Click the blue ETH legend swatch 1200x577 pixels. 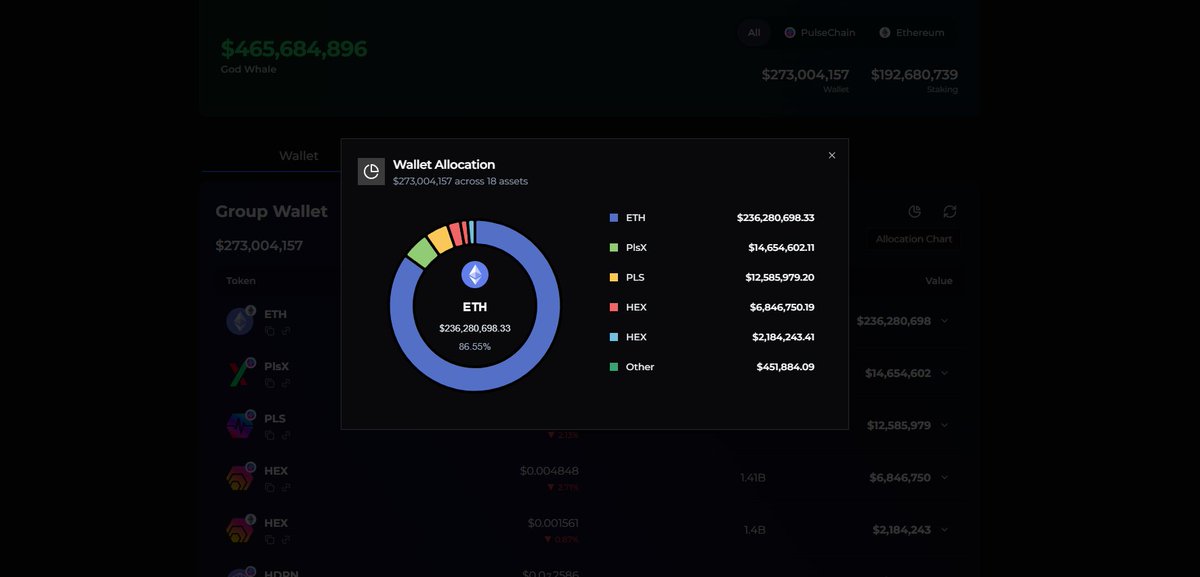pyautogui.click(x=614, y=217)
